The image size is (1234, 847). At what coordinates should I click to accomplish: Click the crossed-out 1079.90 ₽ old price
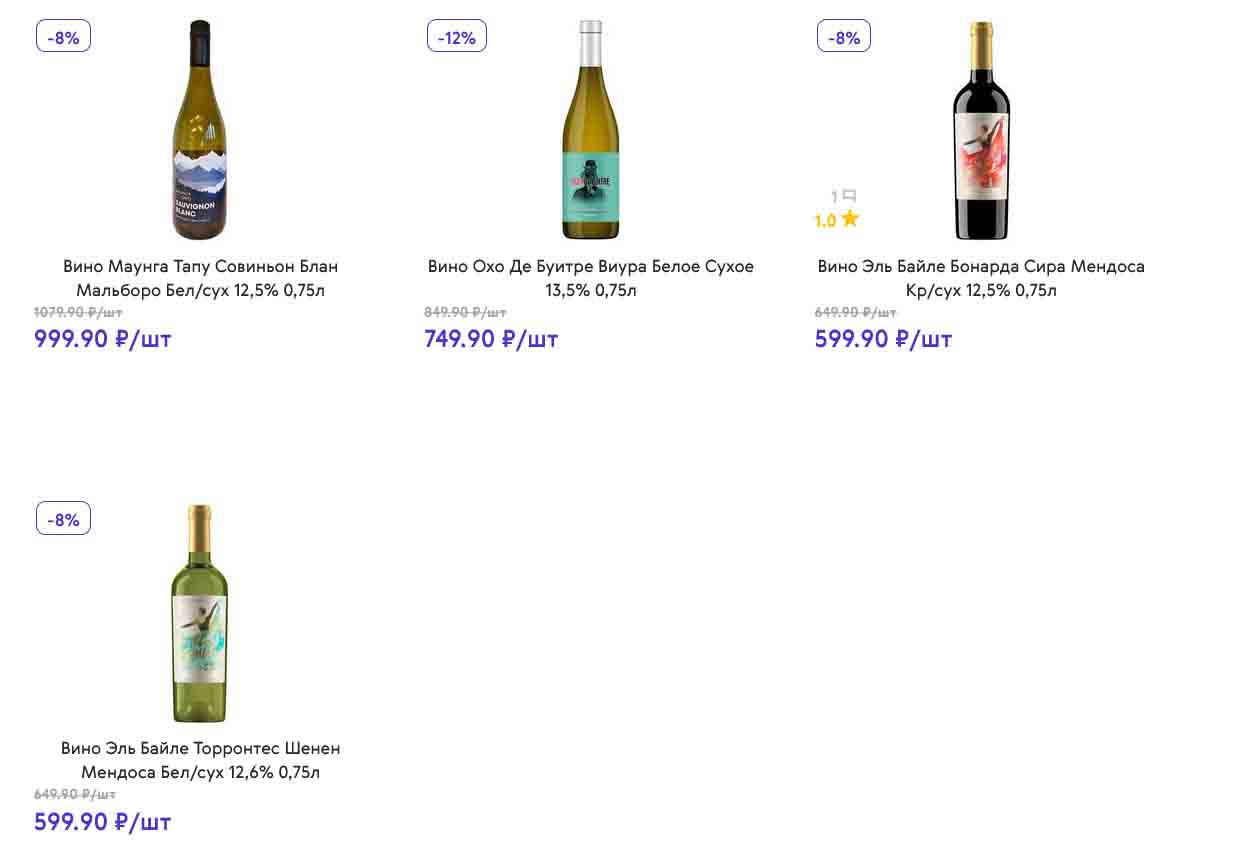tap(78, 312)
